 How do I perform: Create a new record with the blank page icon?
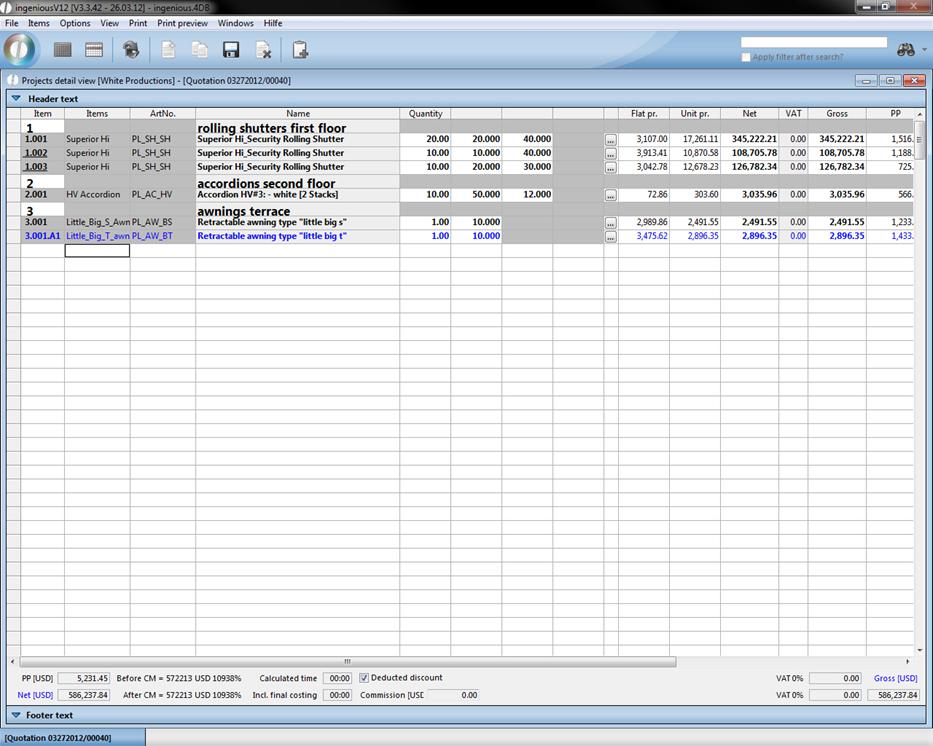(x=168, y=50)
